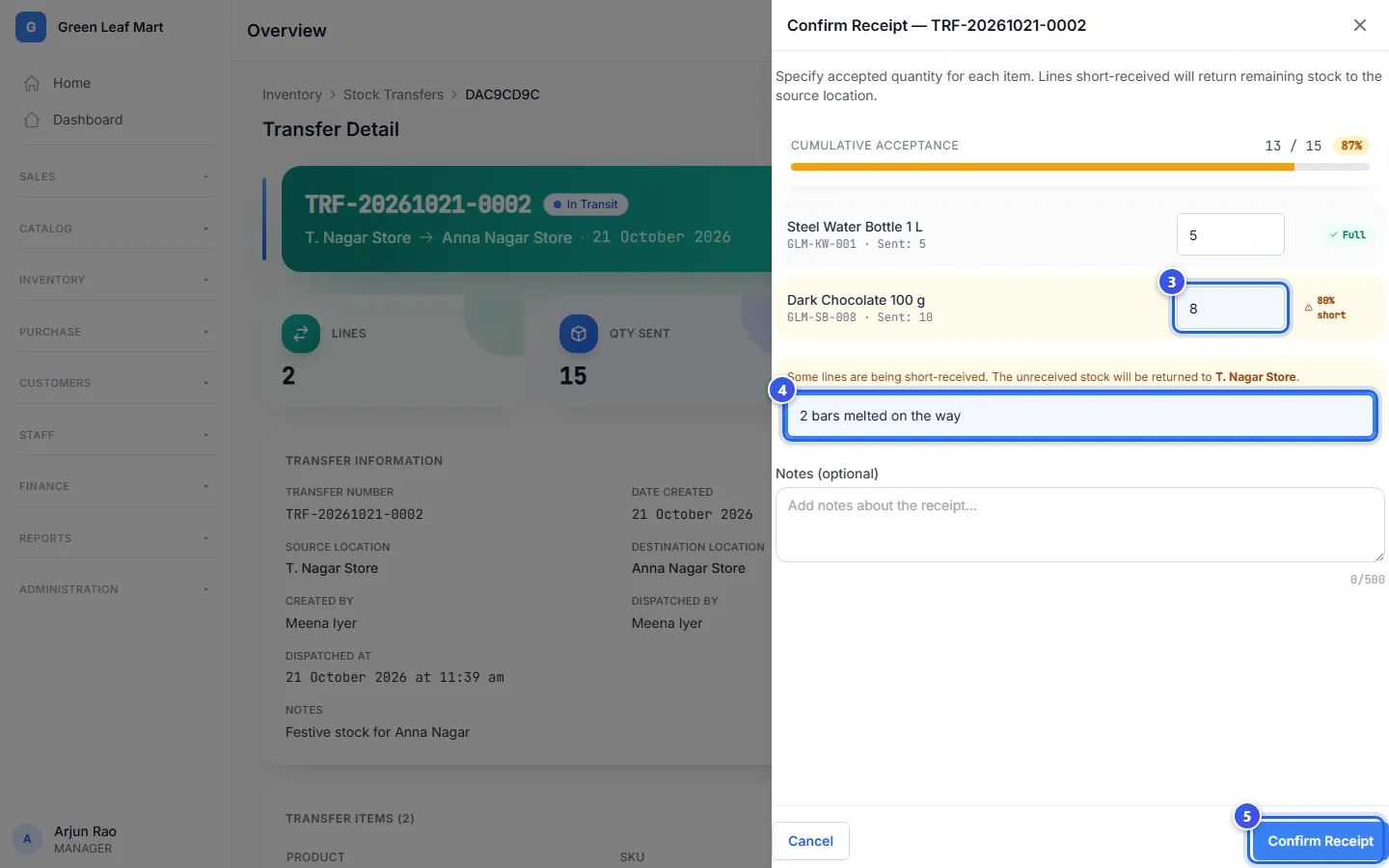Click the In Transit status badge
1389x868 pixels.
[x=586, y=204]
